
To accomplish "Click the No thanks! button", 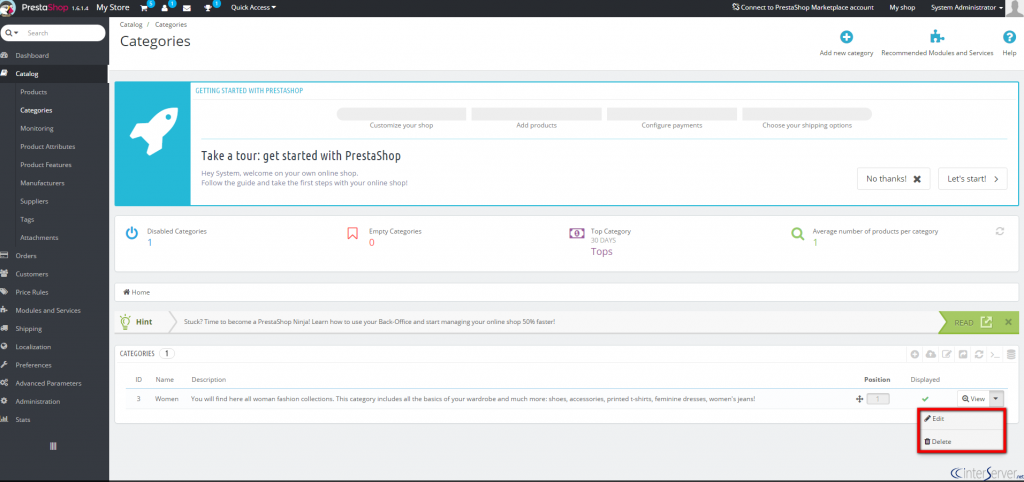I will 893,178.
